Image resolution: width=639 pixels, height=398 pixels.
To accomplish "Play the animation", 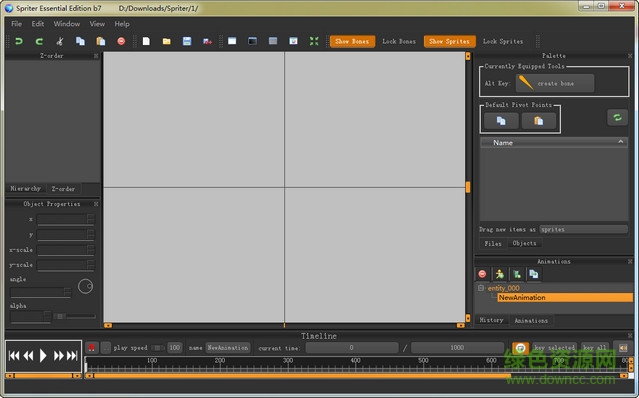I will (43, 356).
